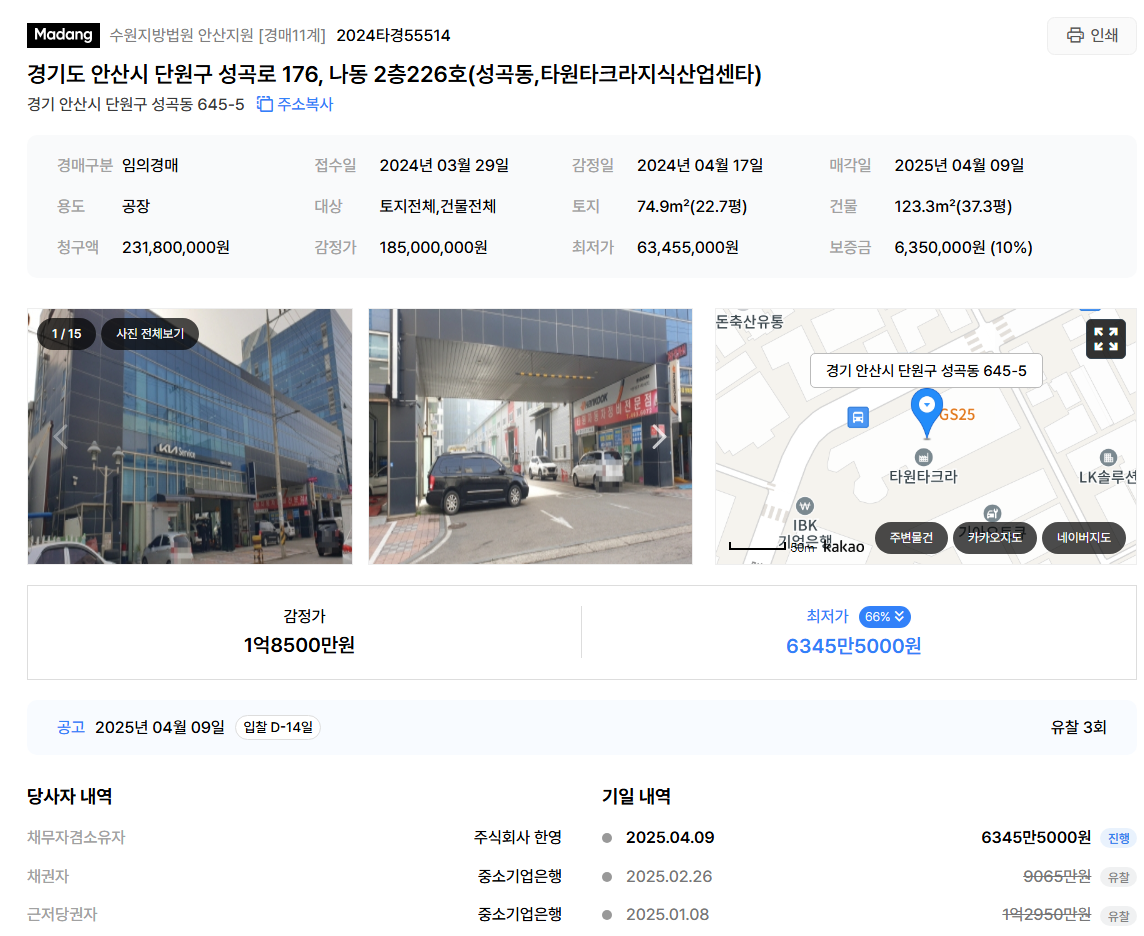The width and height of the screenshot is (1144, 936).
Task: Click the 유찰 3회 text
Action: 1078,727
